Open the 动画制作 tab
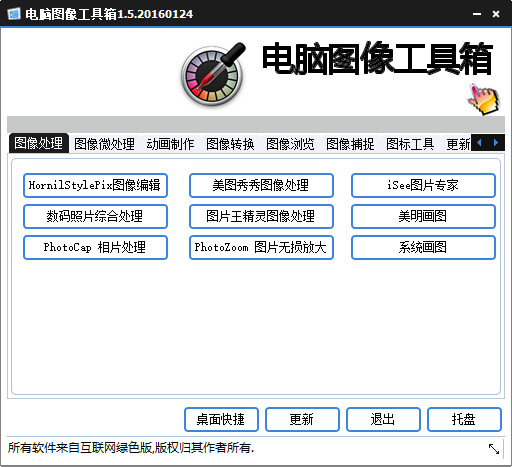The image size is (512, 467). [x=170, y=144]
